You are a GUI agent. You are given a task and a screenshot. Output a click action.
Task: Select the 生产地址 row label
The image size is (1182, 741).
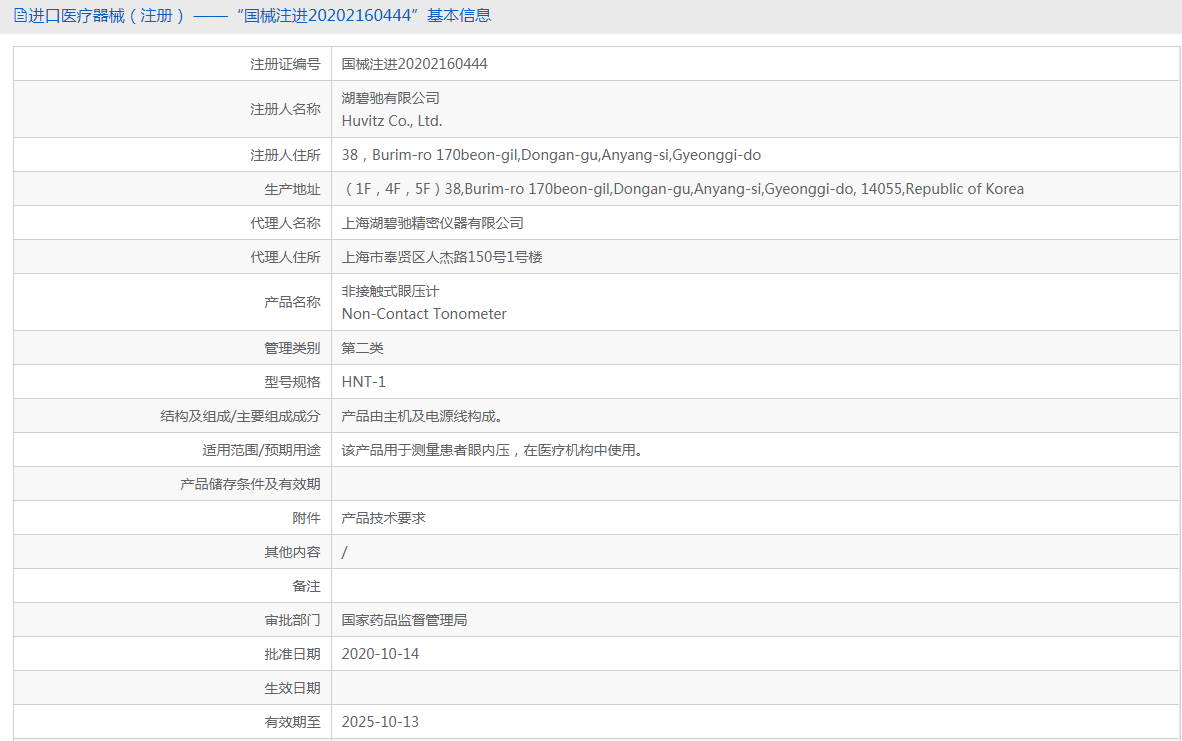pyautogui.click(x=292, y=189)
